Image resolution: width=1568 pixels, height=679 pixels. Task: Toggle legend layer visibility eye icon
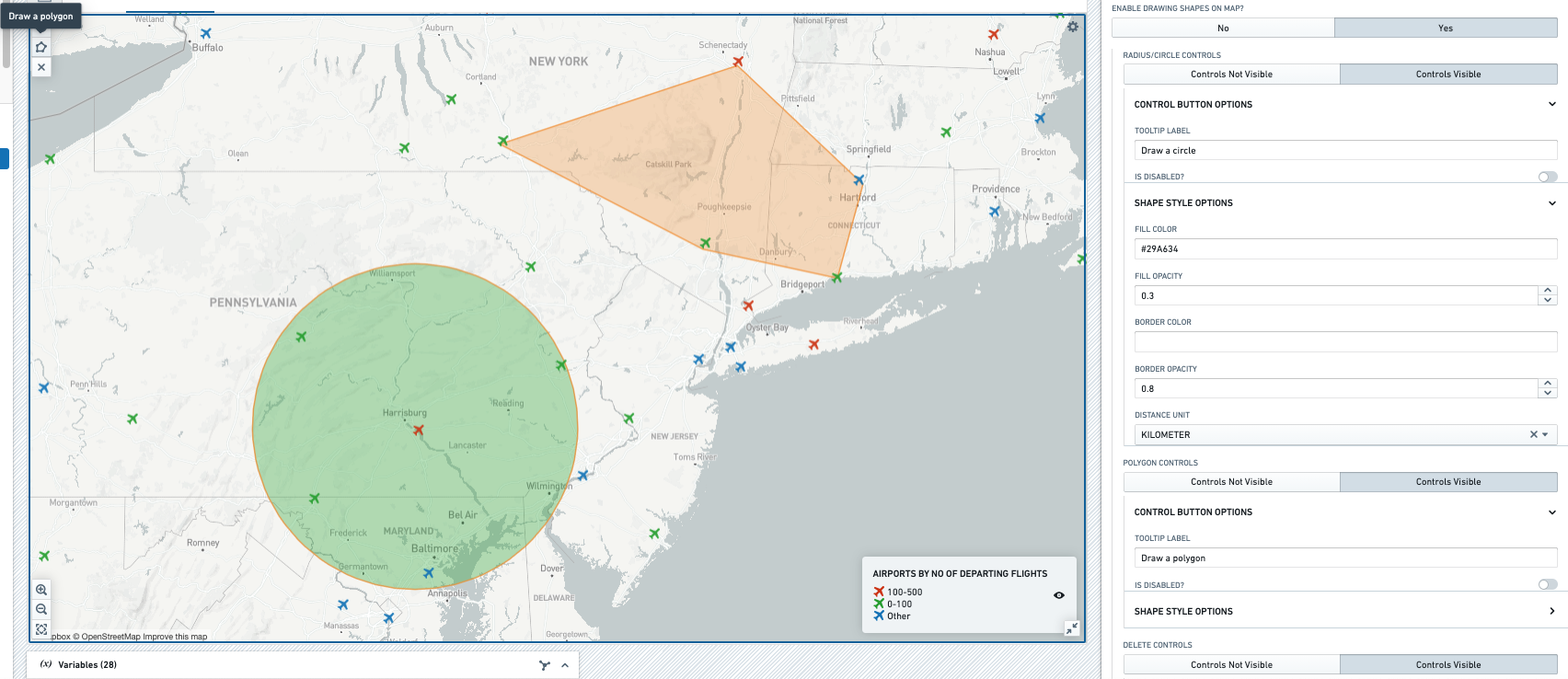[1059, 595]
